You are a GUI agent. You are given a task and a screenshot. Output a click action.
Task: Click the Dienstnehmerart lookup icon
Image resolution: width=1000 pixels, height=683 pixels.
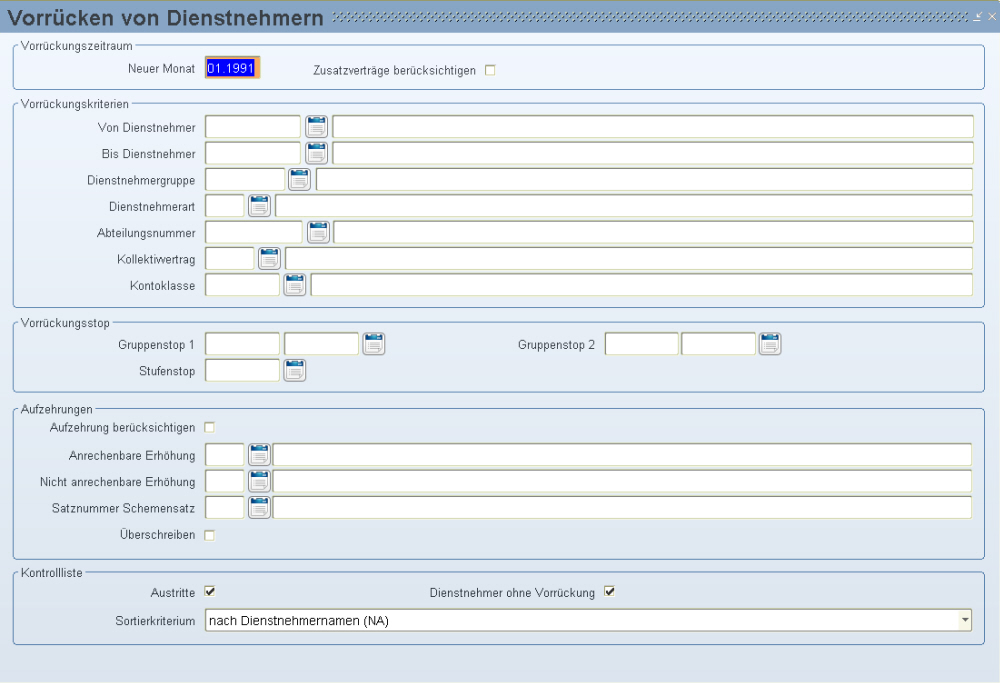[259, 206]
